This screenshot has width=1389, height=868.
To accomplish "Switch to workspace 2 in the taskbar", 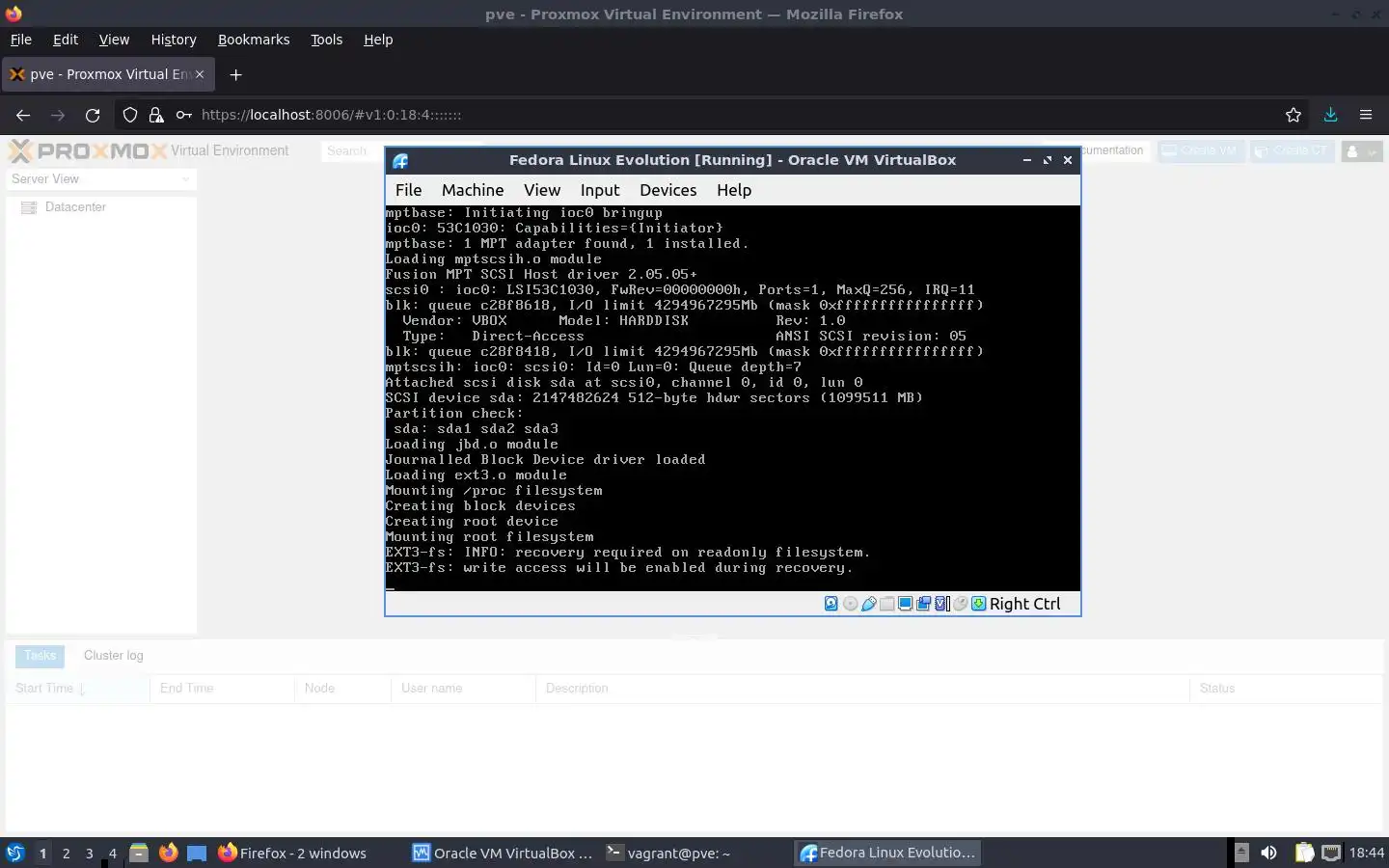I will click(66, 854).
